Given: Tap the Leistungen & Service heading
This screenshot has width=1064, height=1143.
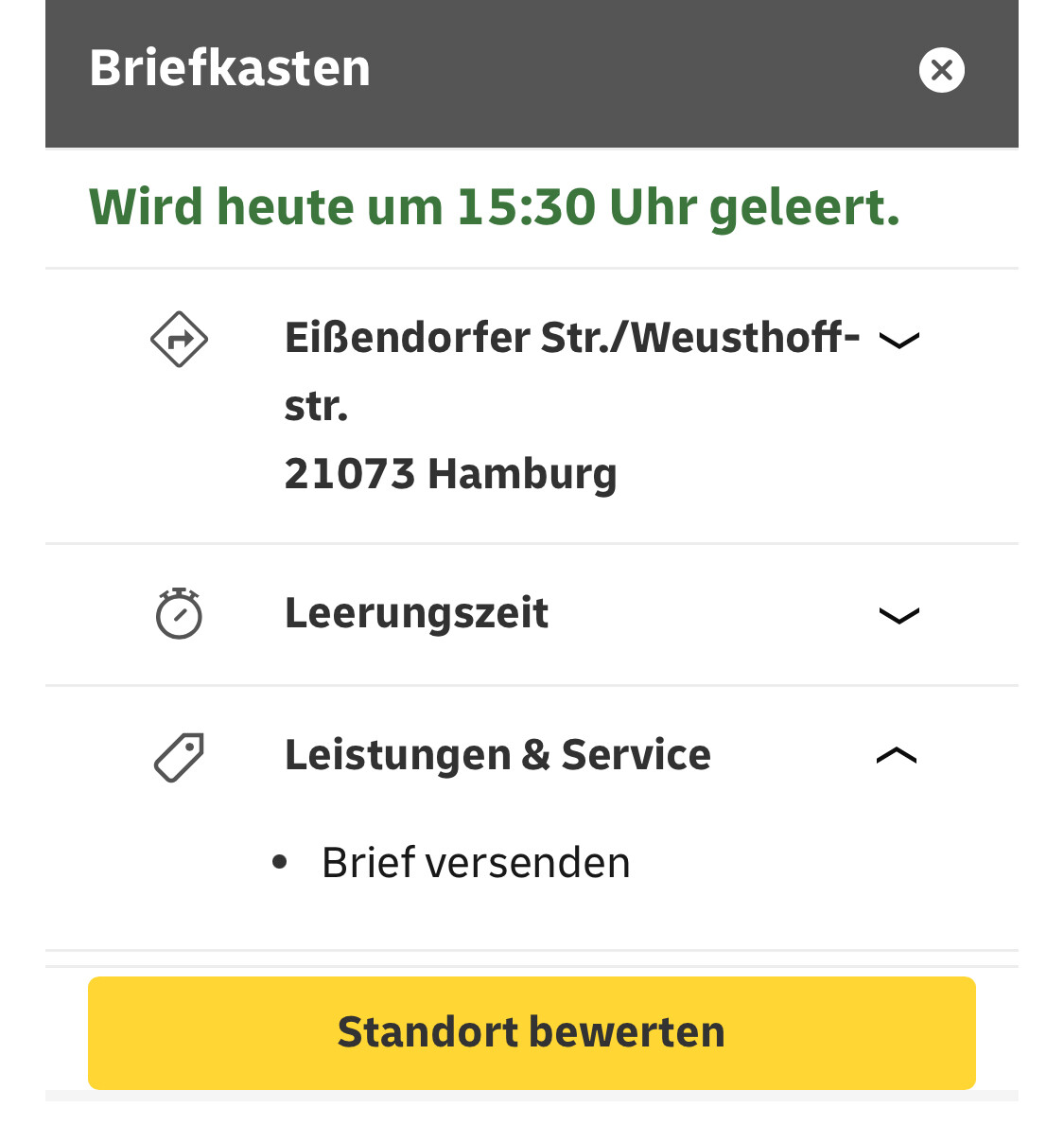Looking at the screenshot, I should pyautogui.click(x=497, y=755).
